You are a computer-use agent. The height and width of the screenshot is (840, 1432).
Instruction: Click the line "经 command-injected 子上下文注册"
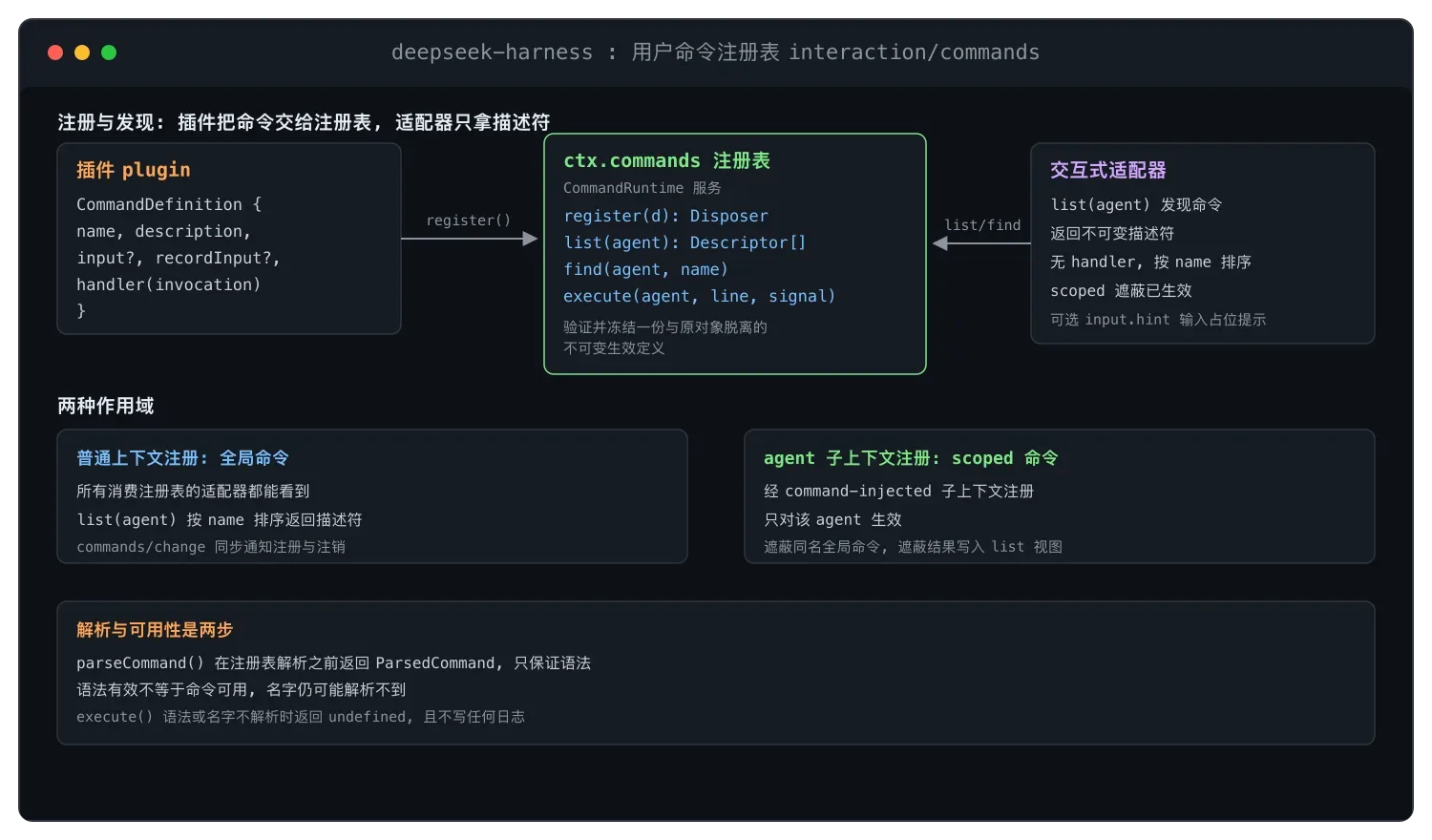[899, 491]
